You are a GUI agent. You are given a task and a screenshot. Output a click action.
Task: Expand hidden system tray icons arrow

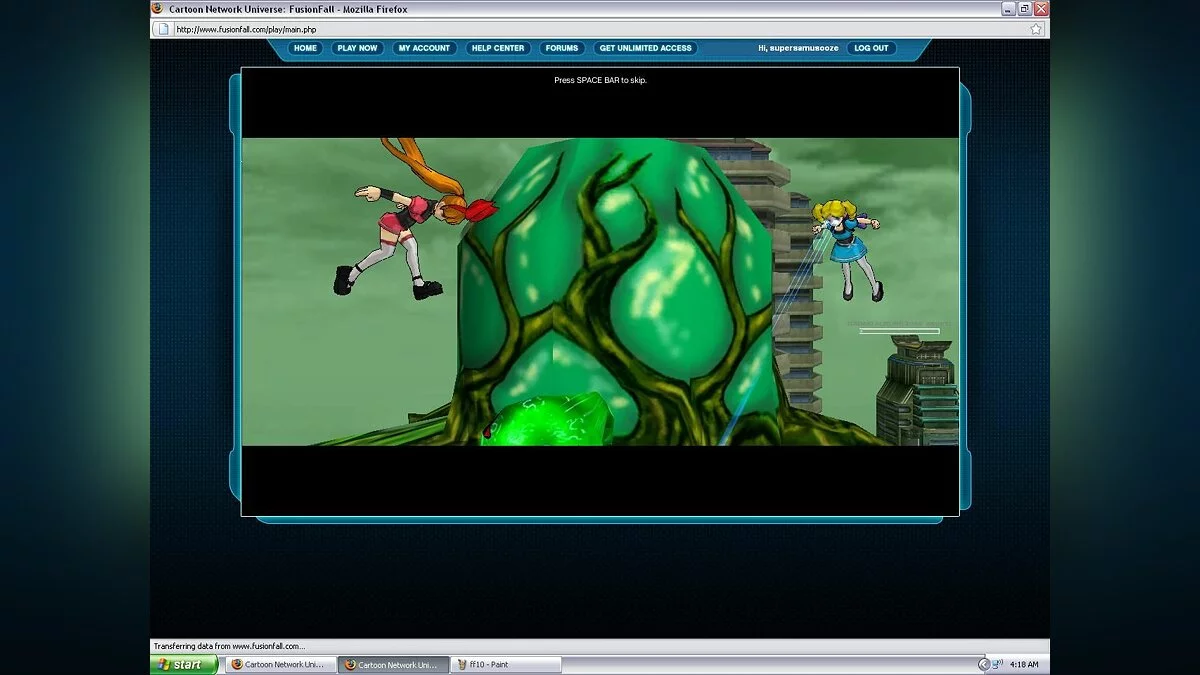click(x=983, y=664)
